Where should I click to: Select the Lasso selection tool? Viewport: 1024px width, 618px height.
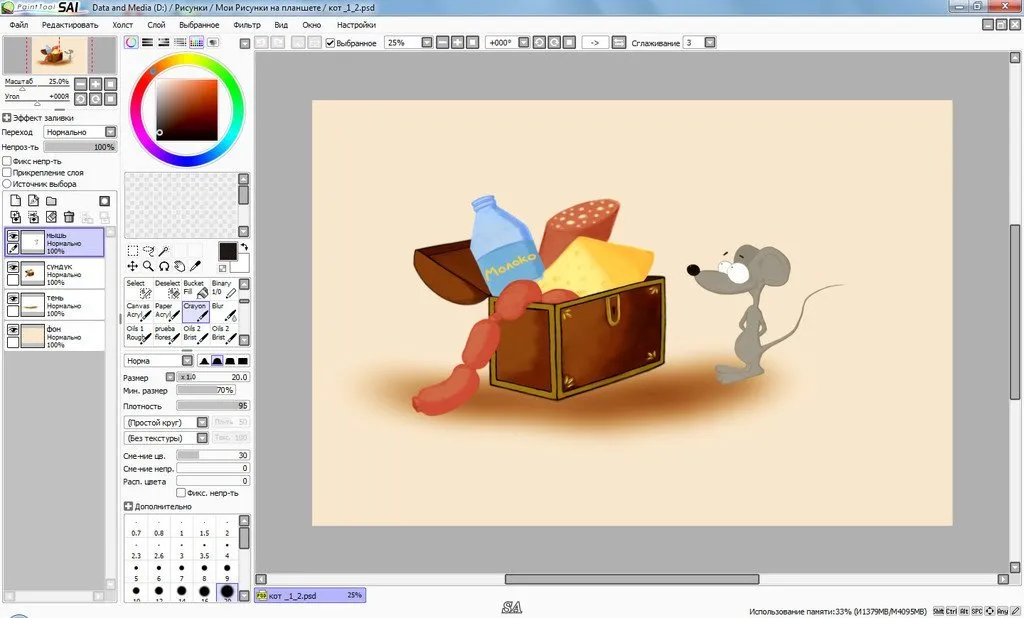point(148,251)
